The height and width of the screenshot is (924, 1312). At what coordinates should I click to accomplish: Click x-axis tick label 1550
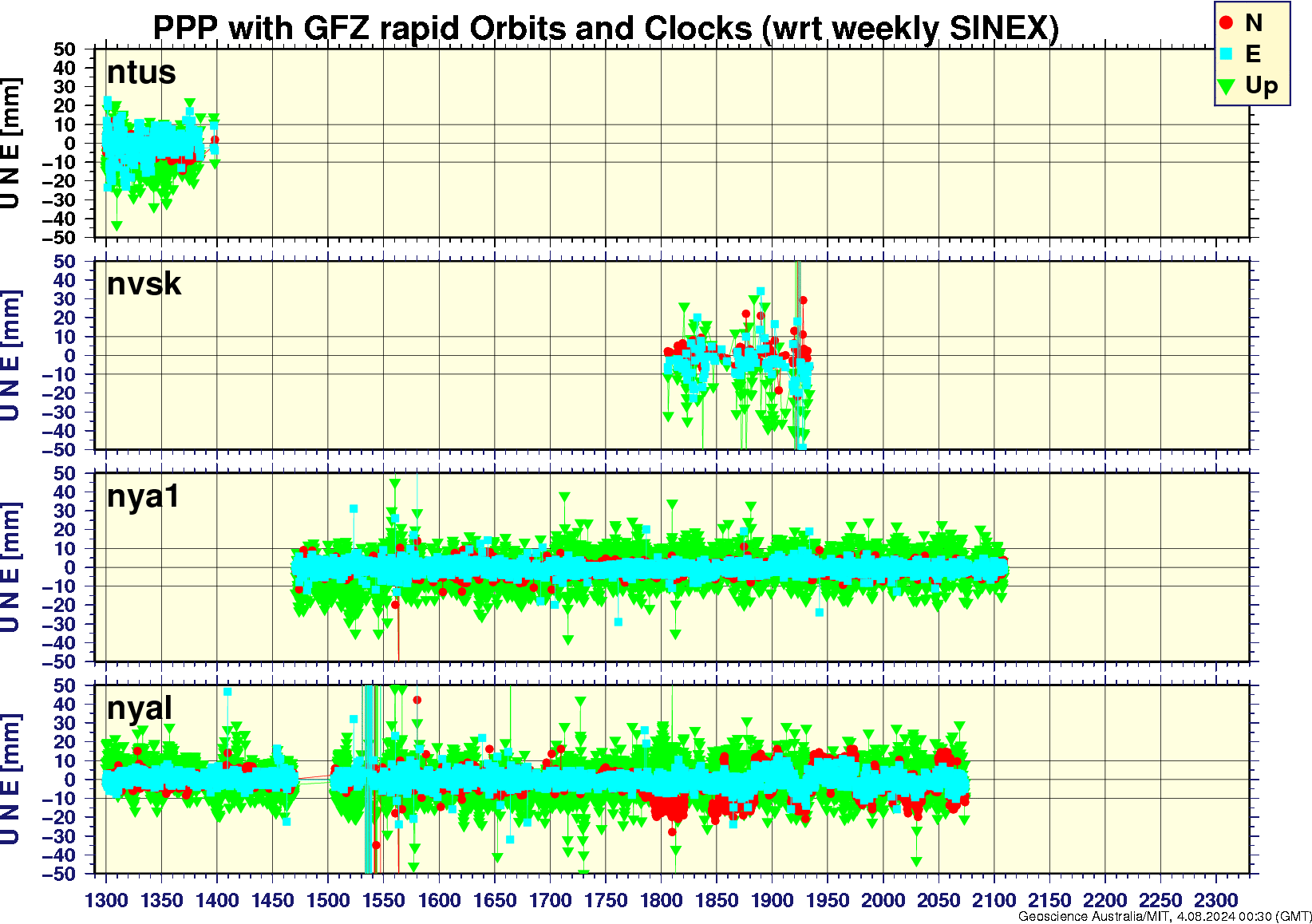384,900
